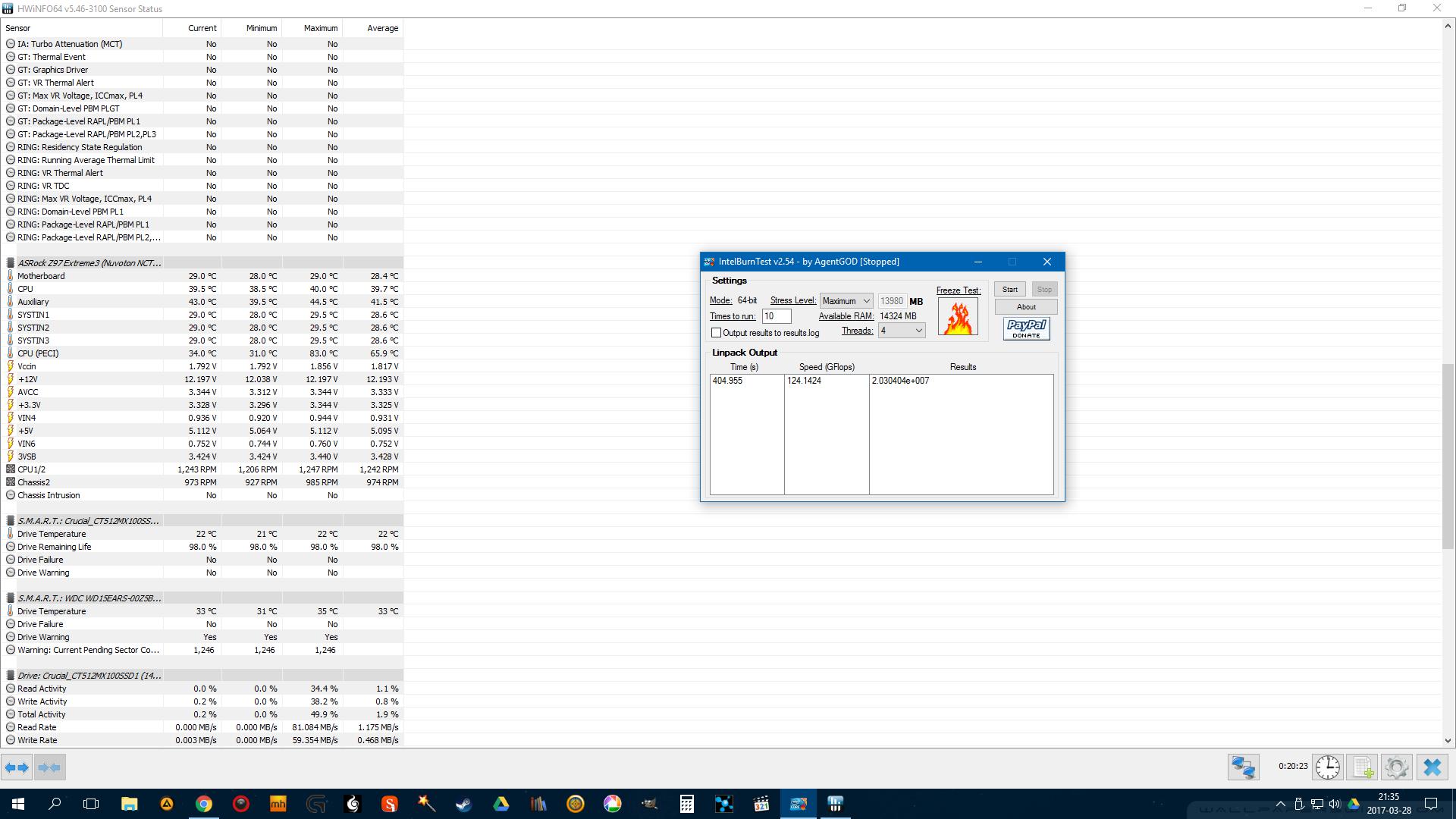Click Safely Remove Hardware USB tray icon

(1299, 804)
